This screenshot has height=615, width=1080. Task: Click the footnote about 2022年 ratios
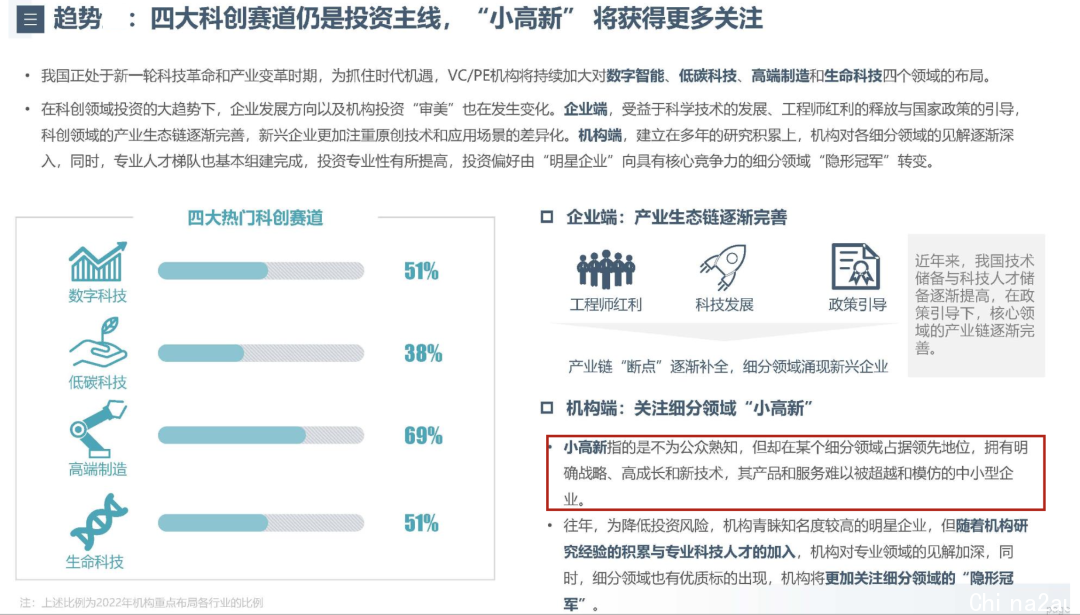coord(141,603)
